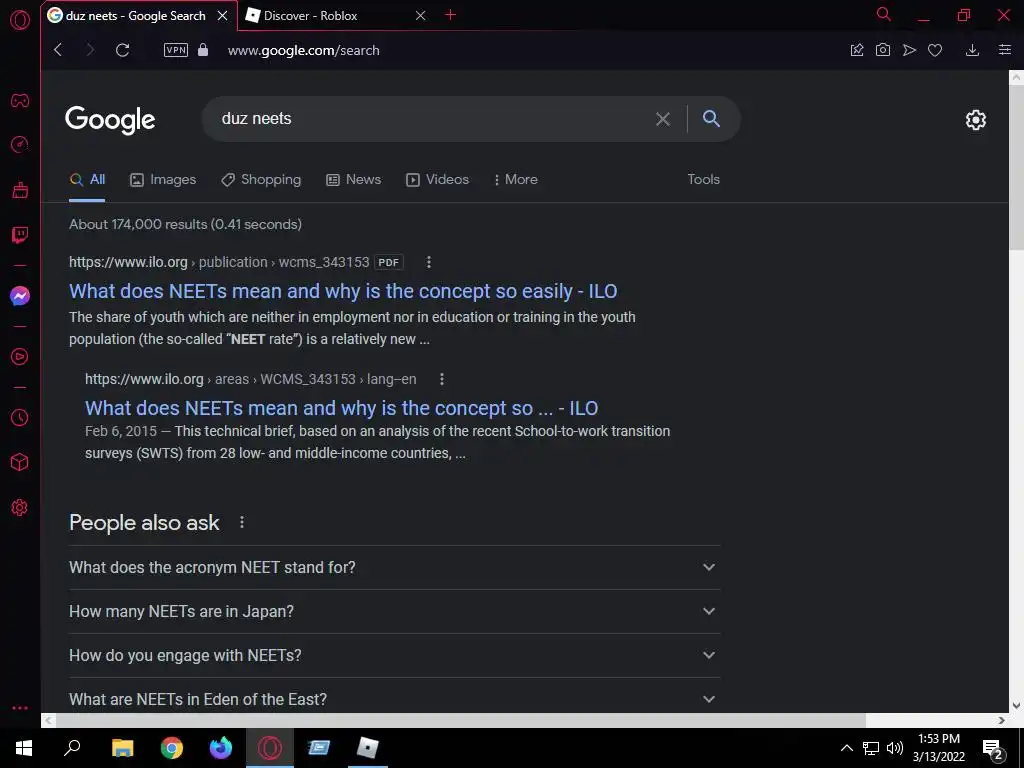1024x768 pixels.
Task: Expand 'What does the acronym NEET stand for?'
Action: click(x=394, y=568)
